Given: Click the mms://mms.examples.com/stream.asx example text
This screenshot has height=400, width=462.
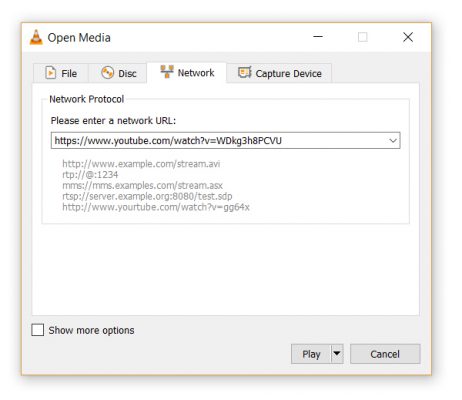Looking at the screenshot, I should (142, 185).
